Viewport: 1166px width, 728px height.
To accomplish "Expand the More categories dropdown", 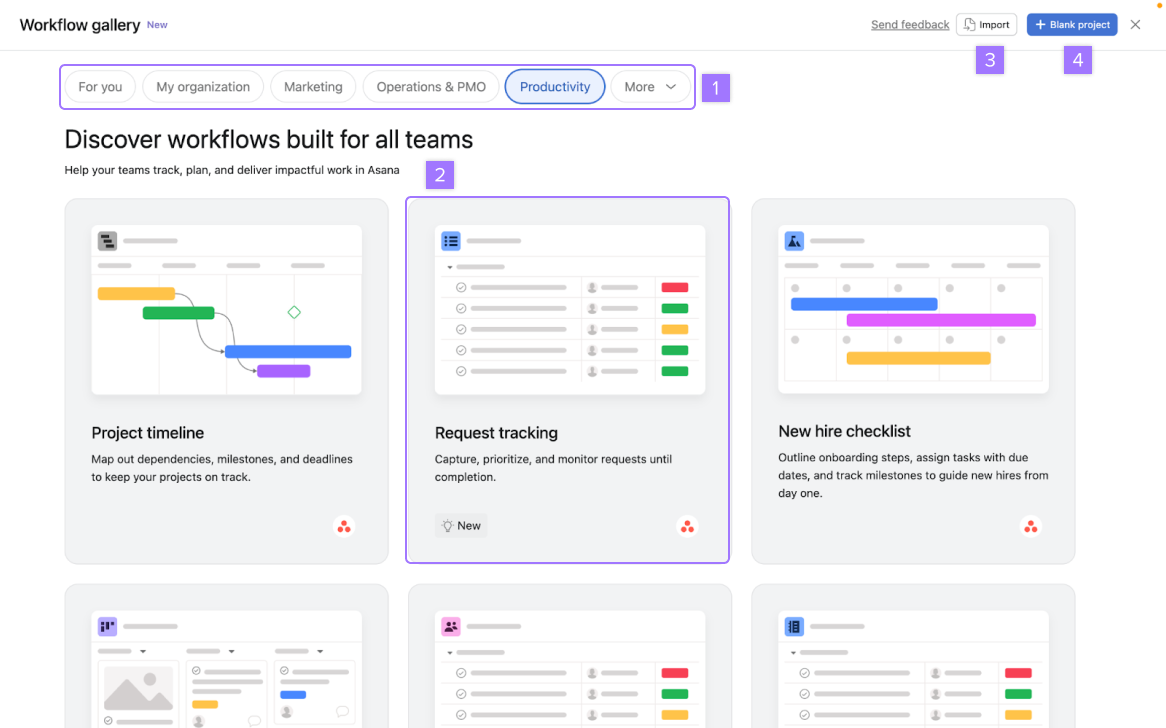I will tap(650, 87).
